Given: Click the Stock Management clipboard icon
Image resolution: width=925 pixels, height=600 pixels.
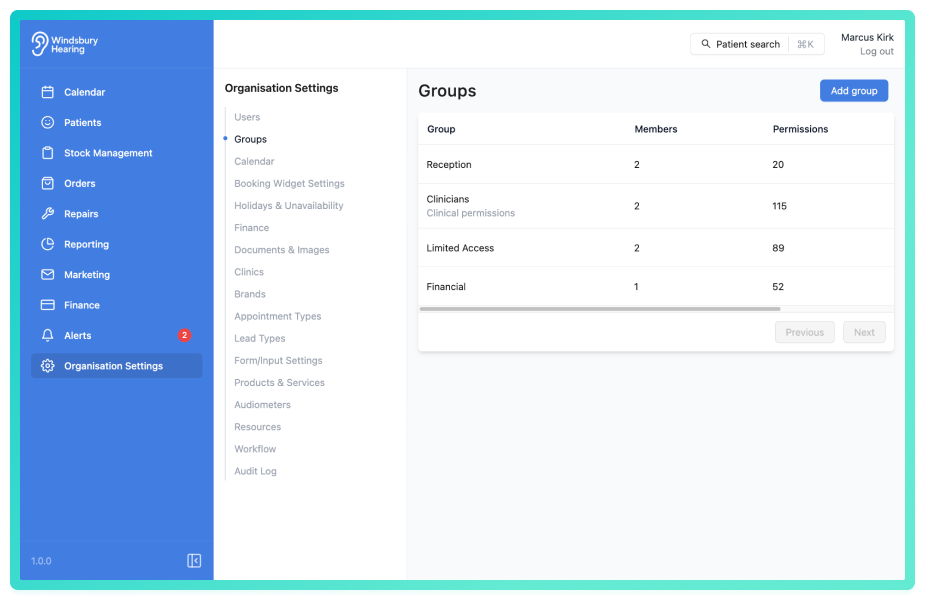Looking at the screenshot, I should (x=48, y=153).
